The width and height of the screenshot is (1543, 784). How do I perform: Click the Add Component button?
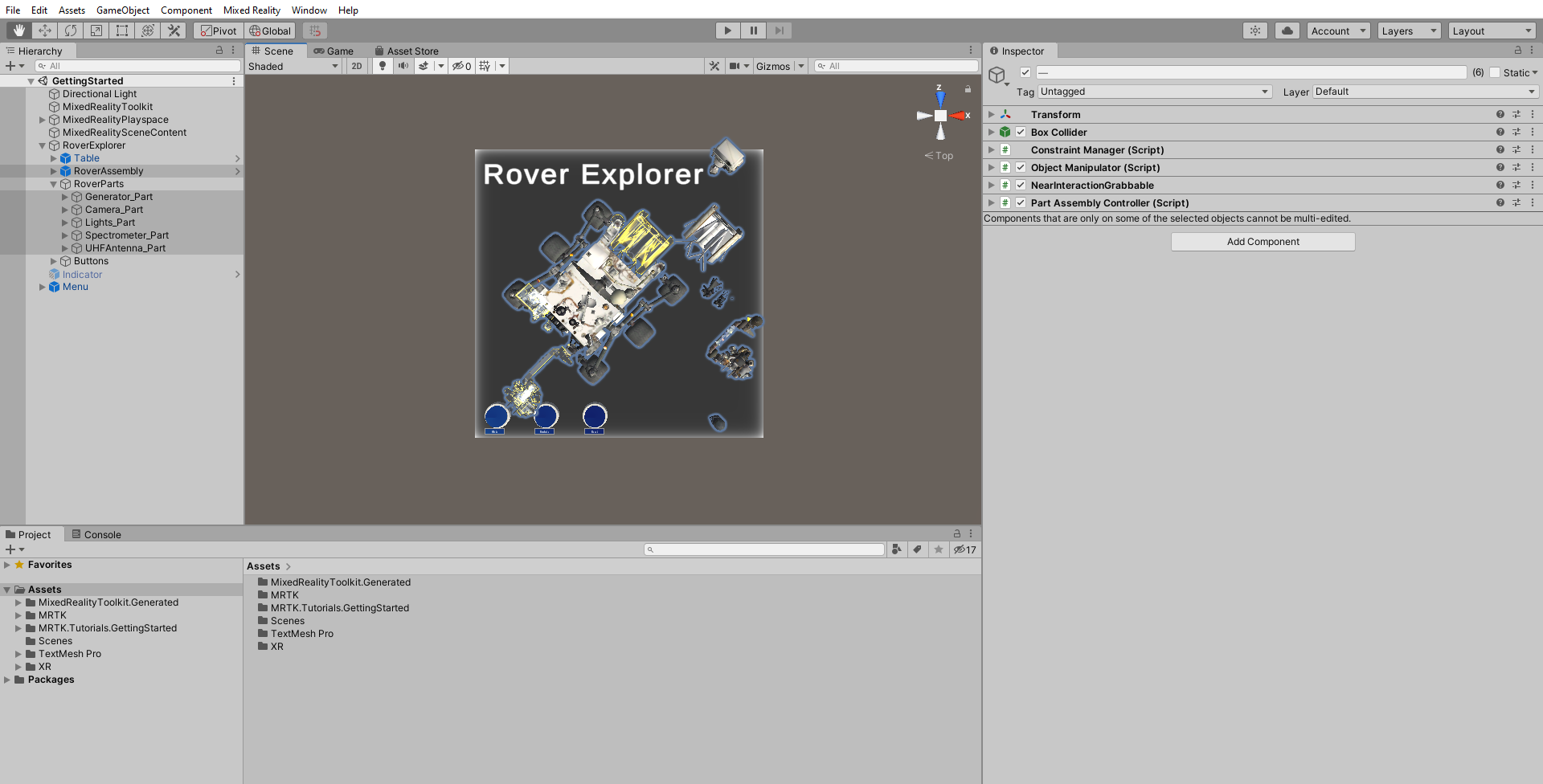[x=1263, y=242]
